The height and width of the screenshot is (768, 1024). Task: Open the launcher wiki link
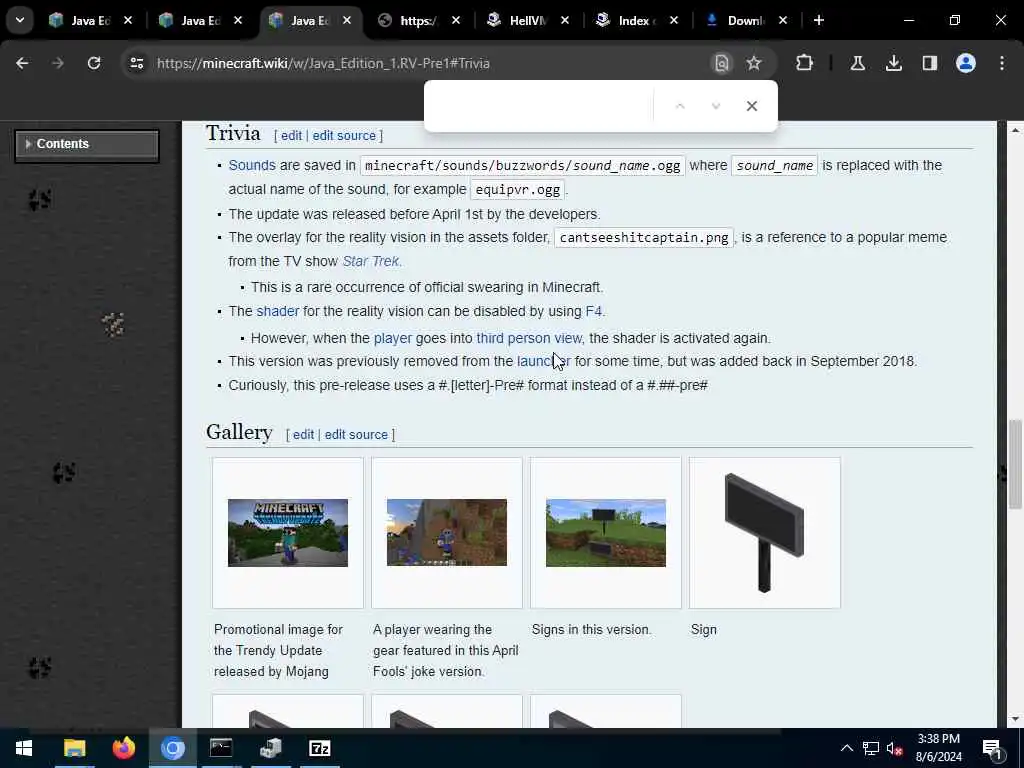543,361
